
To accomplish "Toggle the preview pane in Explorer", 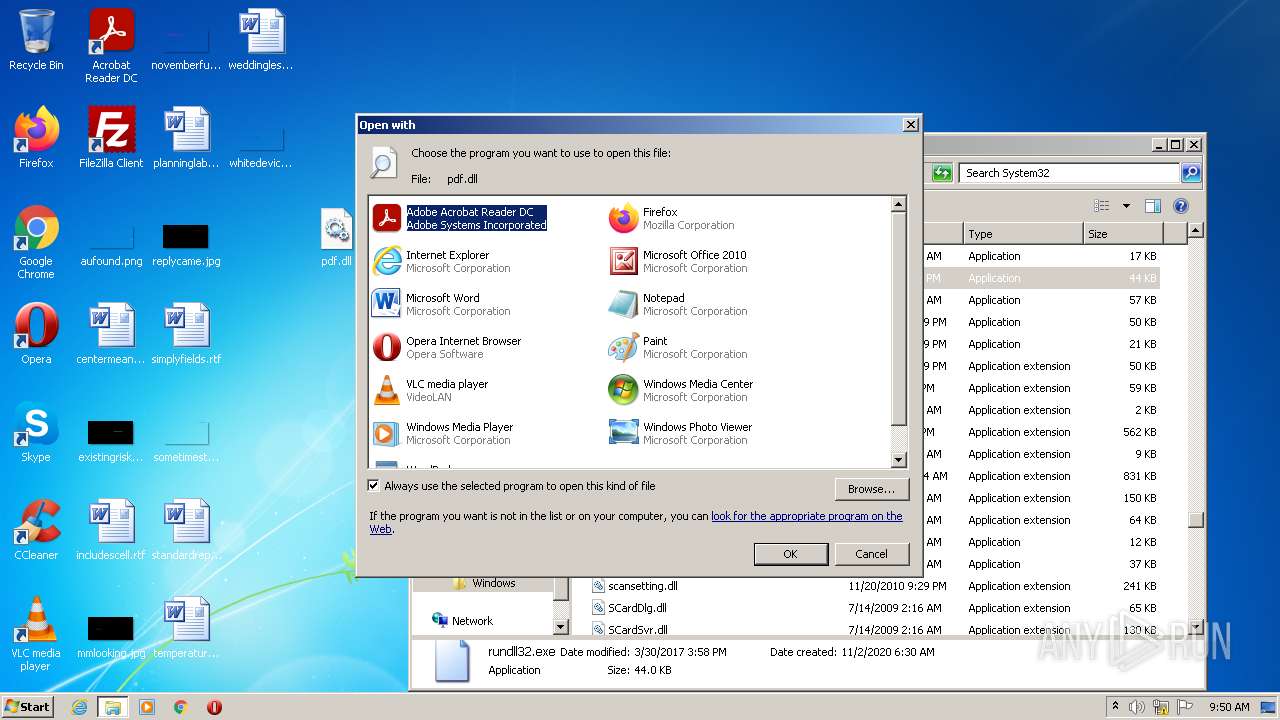I will 1153,206.
